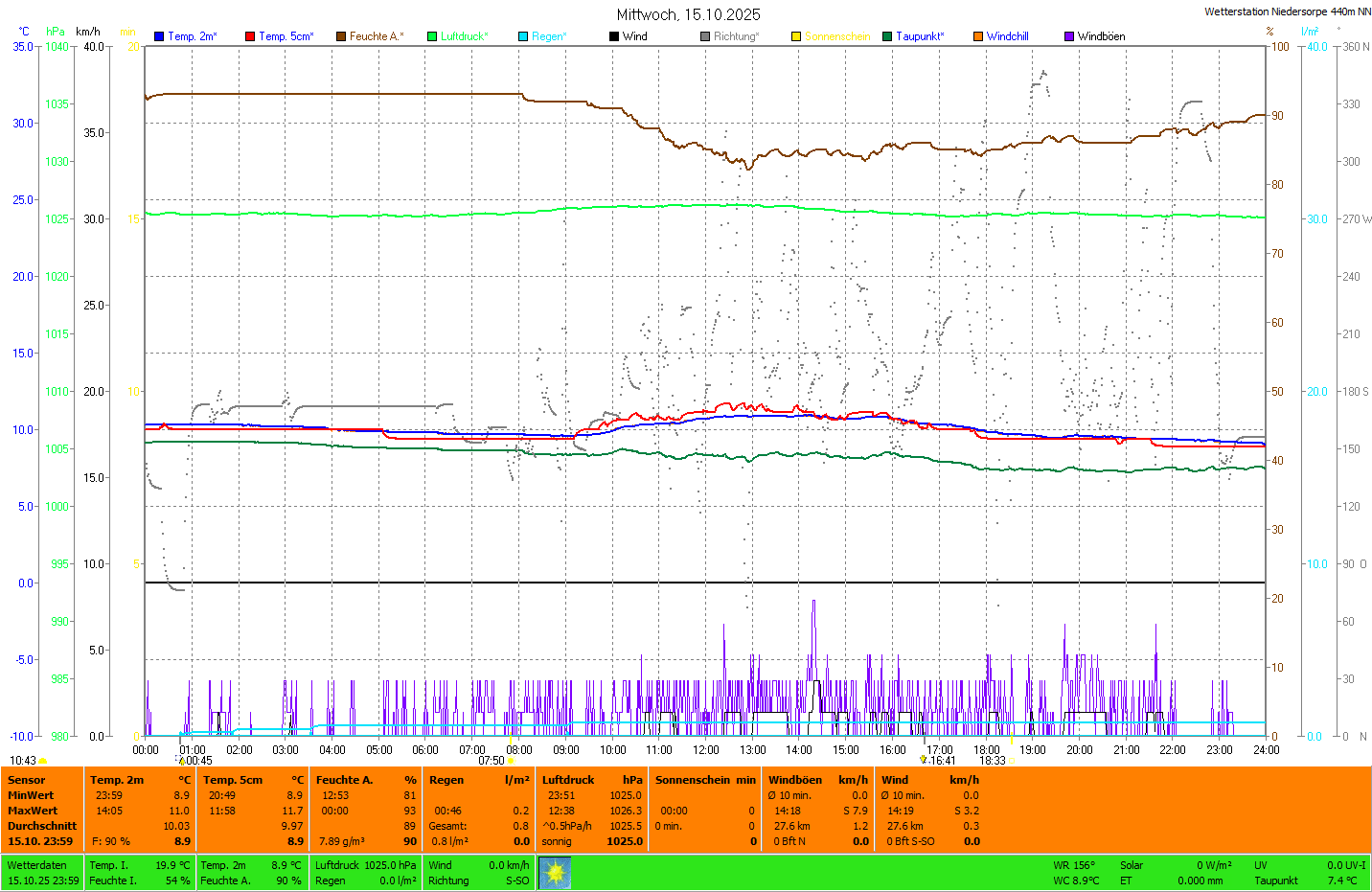This screenshot has height=892, width=1372.
Task: Click the Wetterdaten cell in the green bar
Action: pos(37,865)
